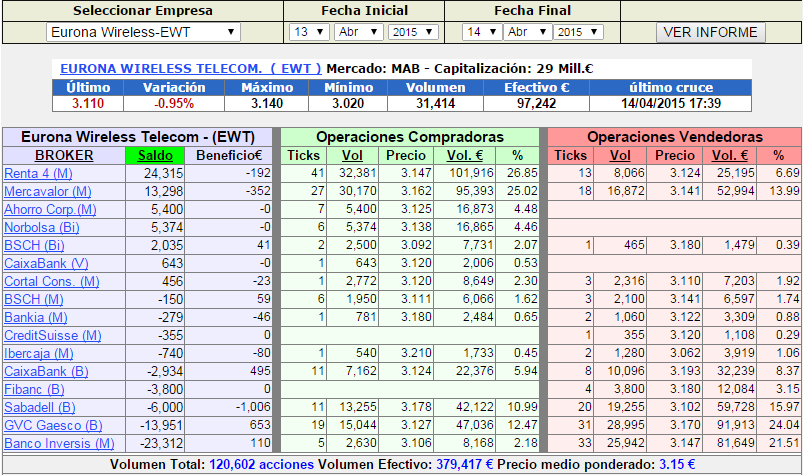
Task: Open the EURONA WIRELESS TELECOM. (EWT) link
Action: [x=191, y=69]
